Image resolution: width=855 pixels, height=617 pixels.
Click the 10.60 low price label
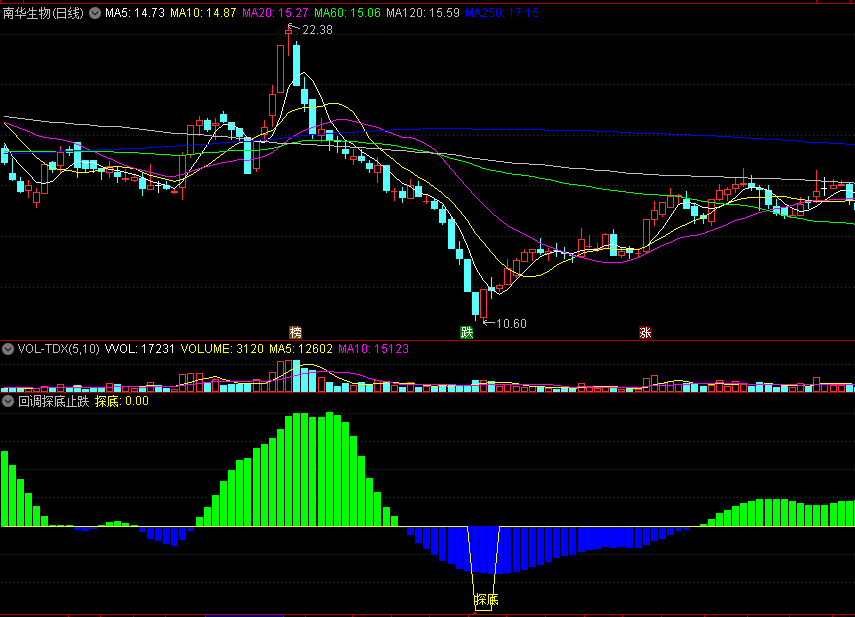point(511,324)
